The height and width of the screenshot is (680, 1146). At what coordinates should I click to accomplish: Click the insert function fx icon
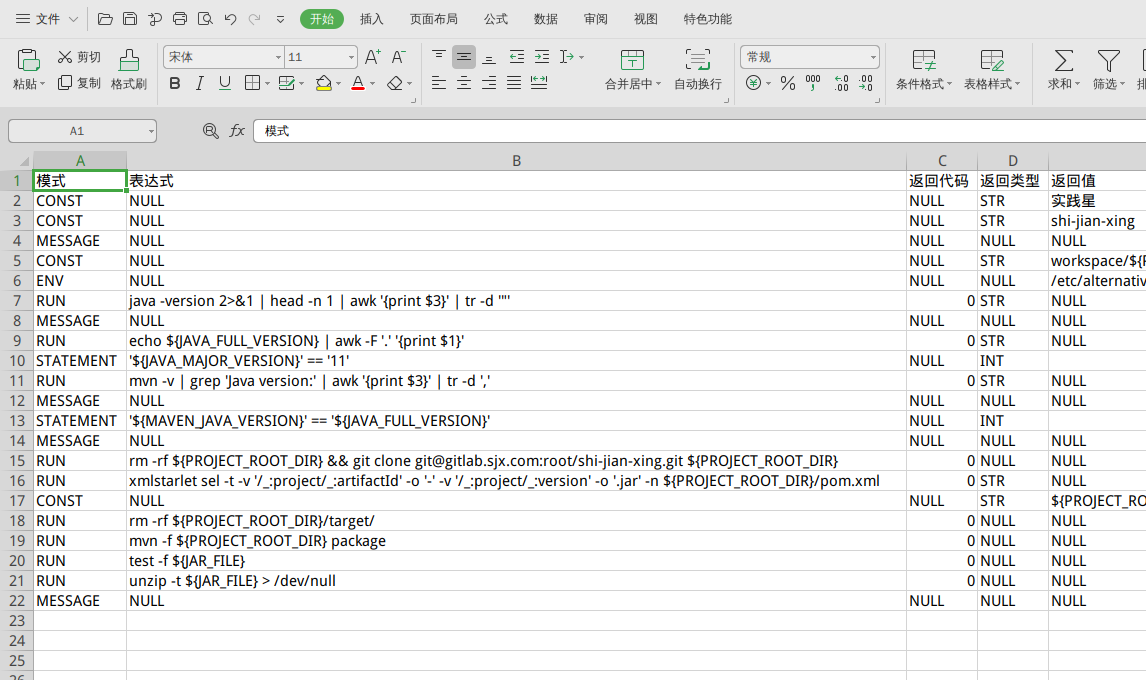pos(237,131)
